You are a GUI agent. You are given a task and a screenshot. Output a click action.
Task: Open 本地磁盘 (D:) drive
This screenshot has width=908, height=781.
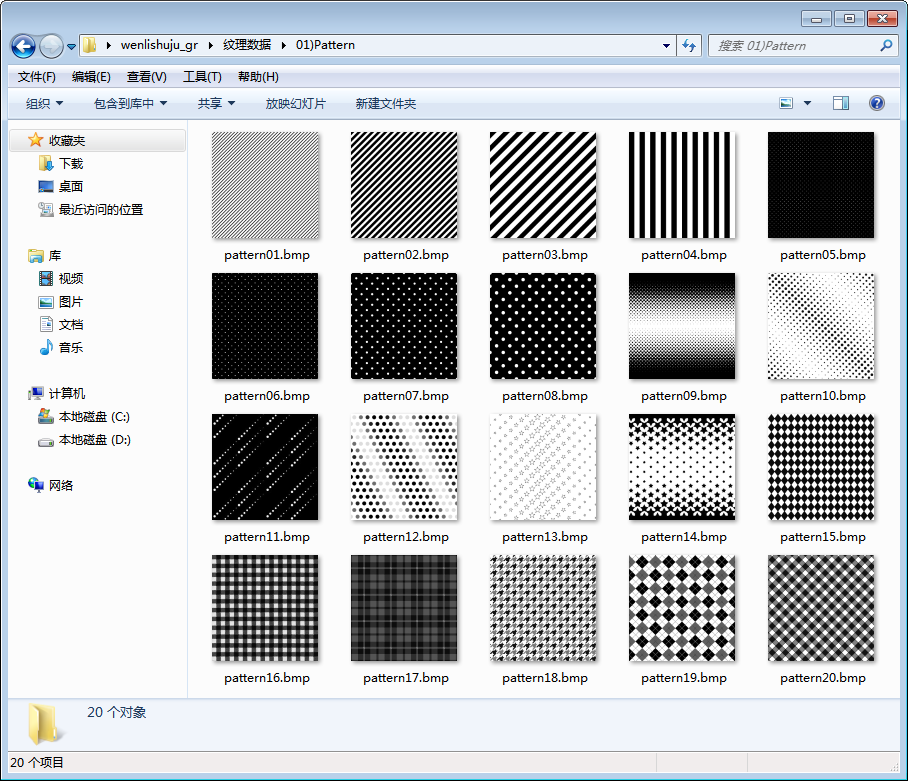click(x=94, y=440)
